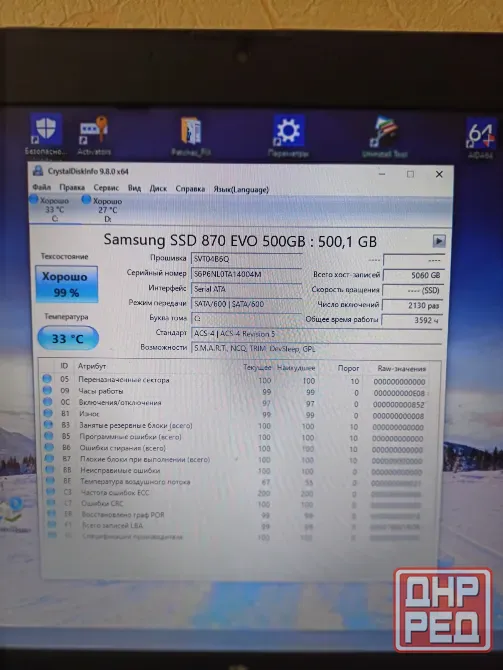Image resolution: width=503 pixels, height=670 pixels.
Task: Close the CrystalDiskInfo window
Action: [439, 174]
